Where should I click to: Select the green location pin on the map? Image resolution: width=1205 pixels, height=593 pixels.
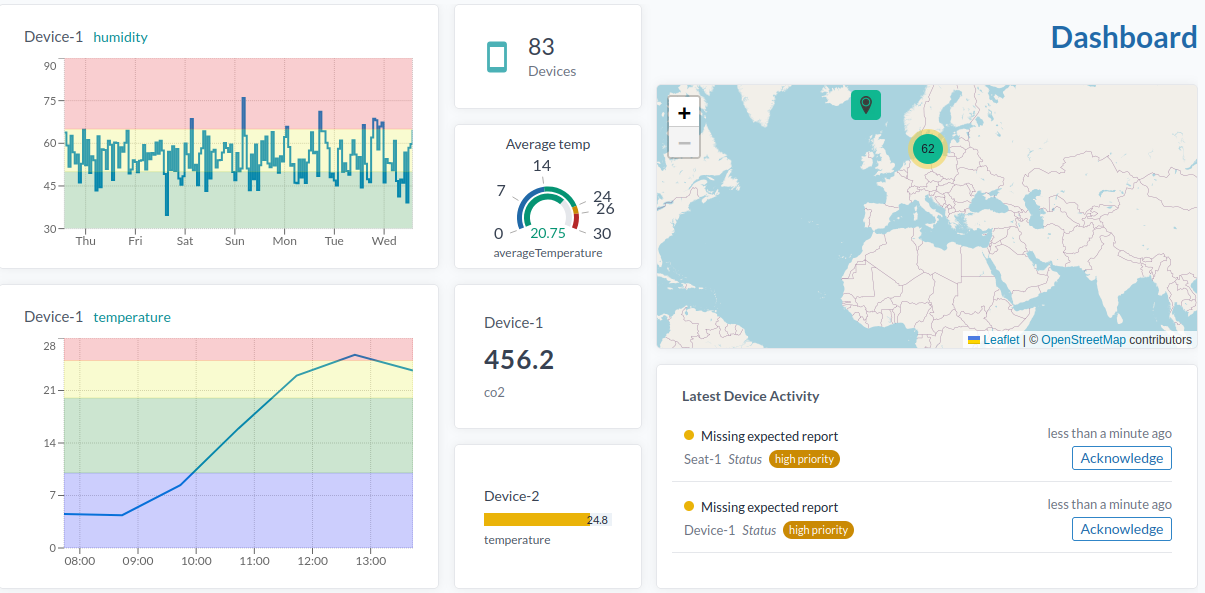pos(865,103)
